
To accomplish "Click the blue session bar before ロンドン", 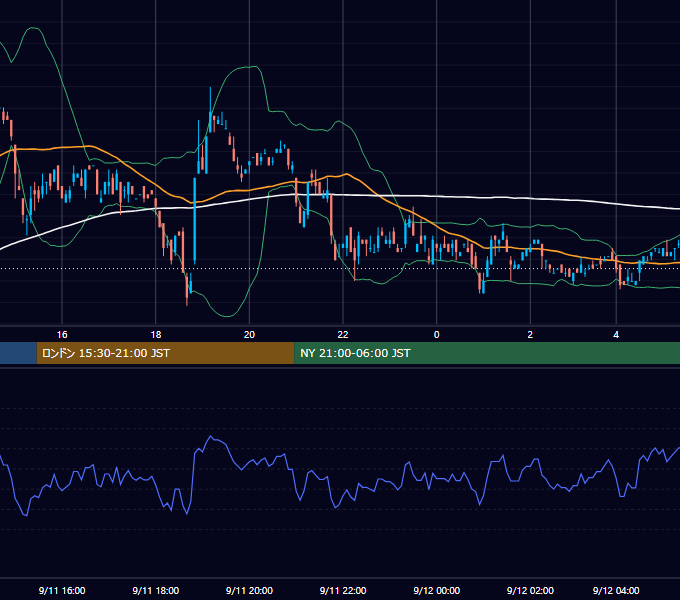I will [x=18, y=353].
